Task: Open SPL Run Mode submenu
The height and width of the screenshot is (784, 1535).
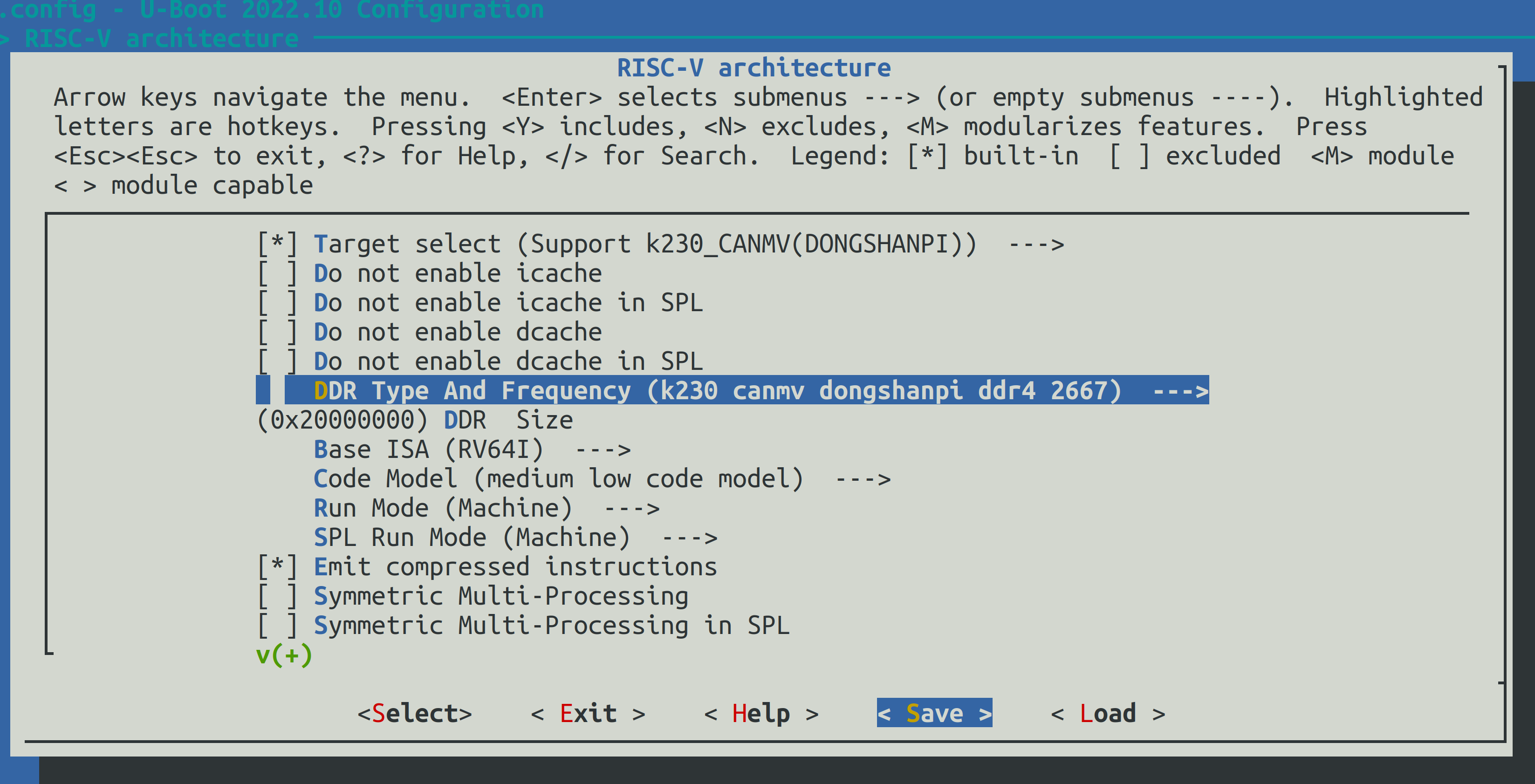Action: click(514, 538)
